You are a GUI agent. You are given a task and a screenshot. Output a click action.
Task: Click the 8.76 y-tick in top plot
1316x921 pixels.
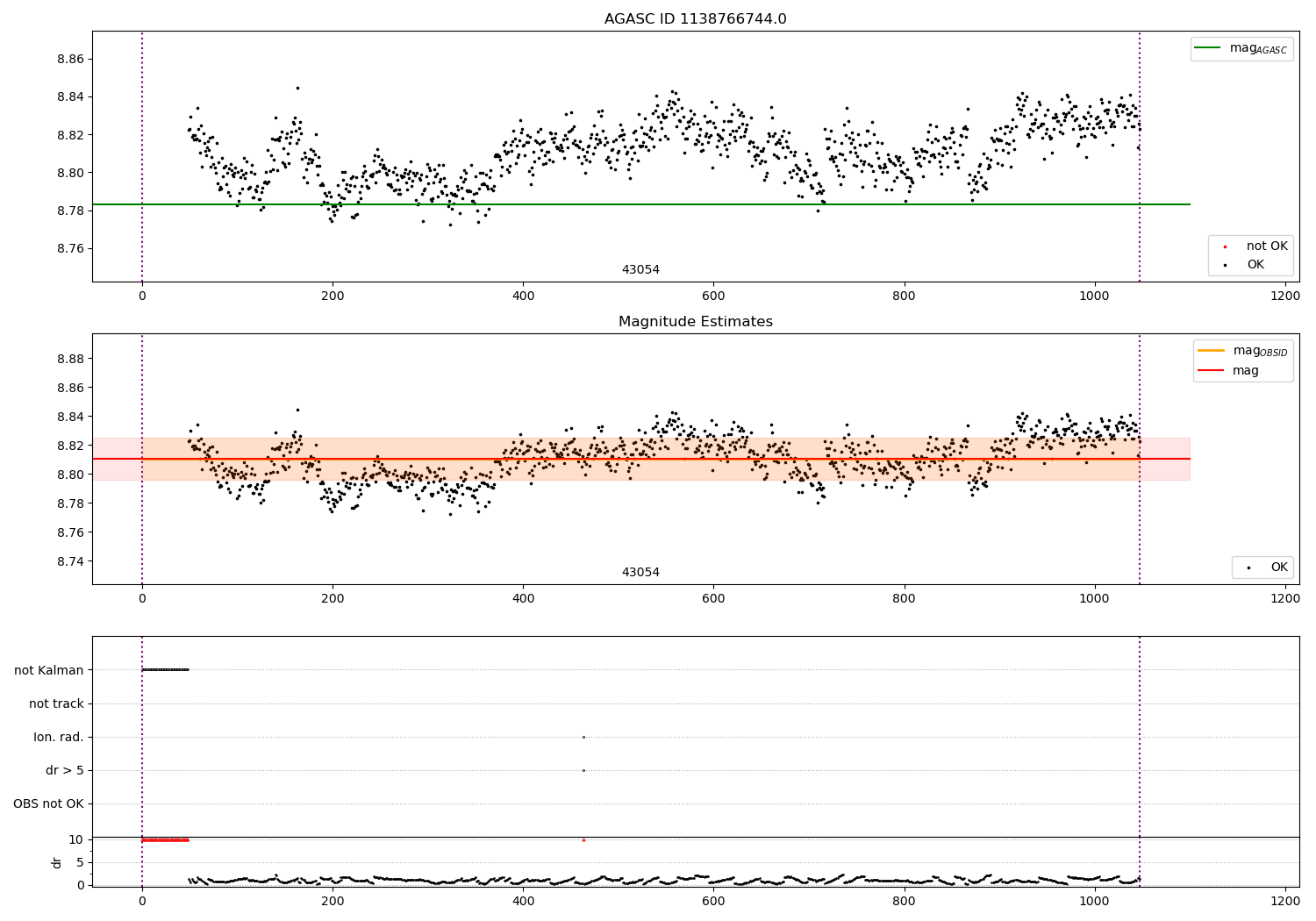tap(70, 249)
